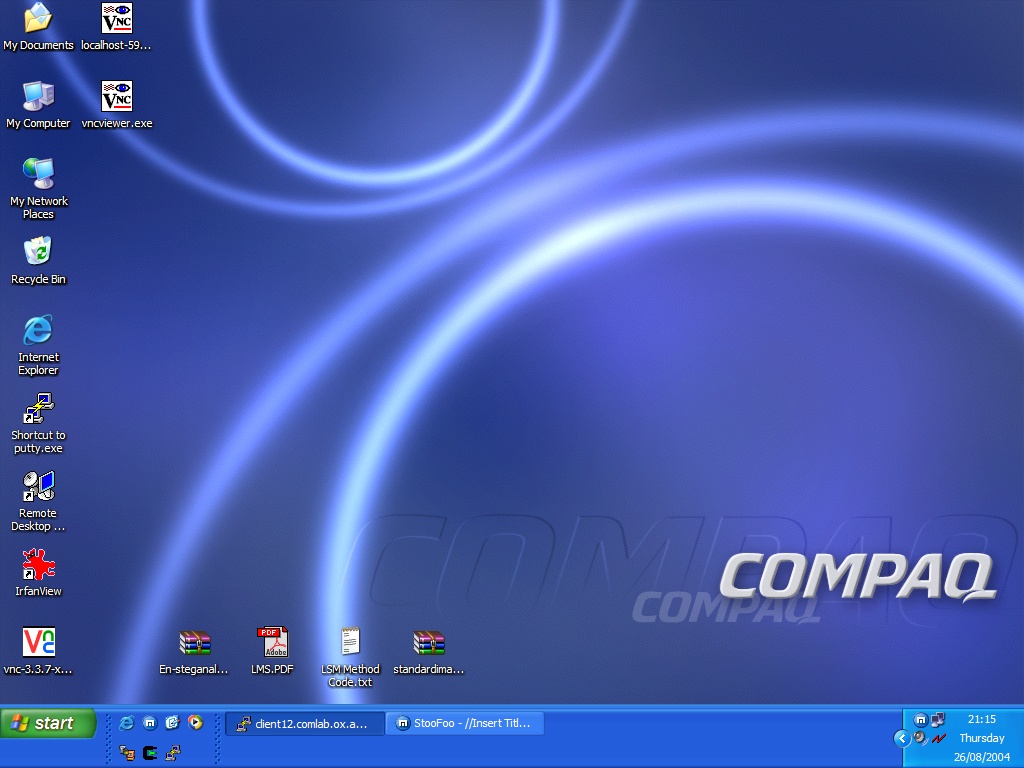1024x768 pixels.
Task: Select Shortcut to putty.exe icon
Action: click(38, 408)
